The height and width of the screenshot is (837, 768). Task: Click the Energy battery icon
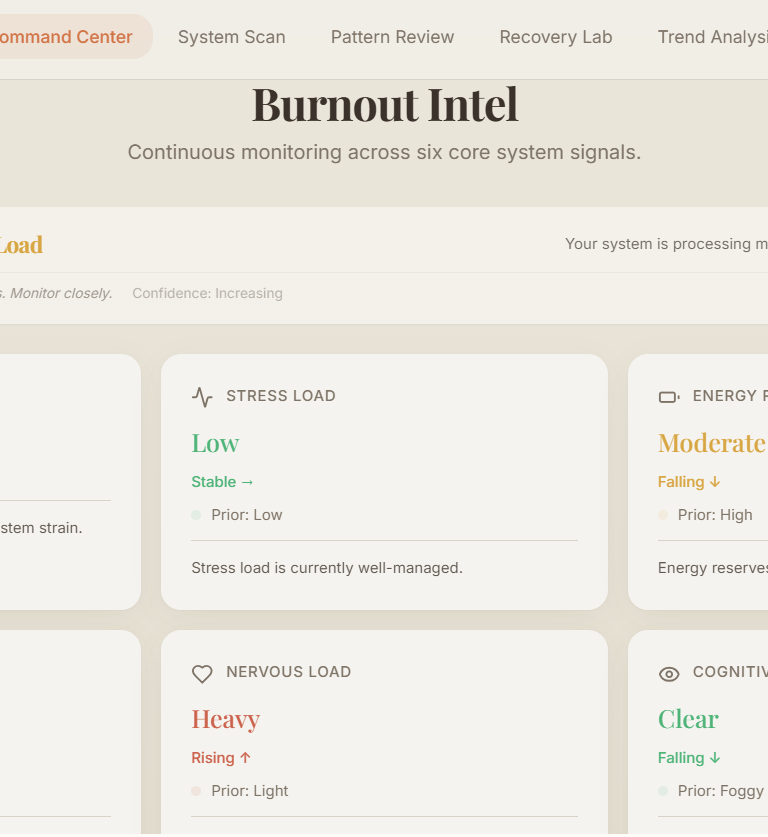click(669, 397)
